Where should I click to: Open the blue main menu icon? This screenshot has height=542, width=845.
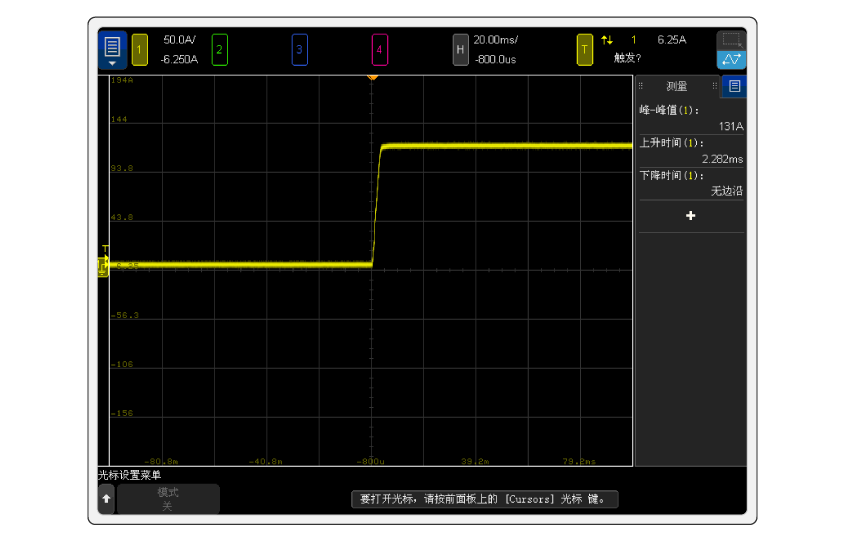(x=112, y=49)
